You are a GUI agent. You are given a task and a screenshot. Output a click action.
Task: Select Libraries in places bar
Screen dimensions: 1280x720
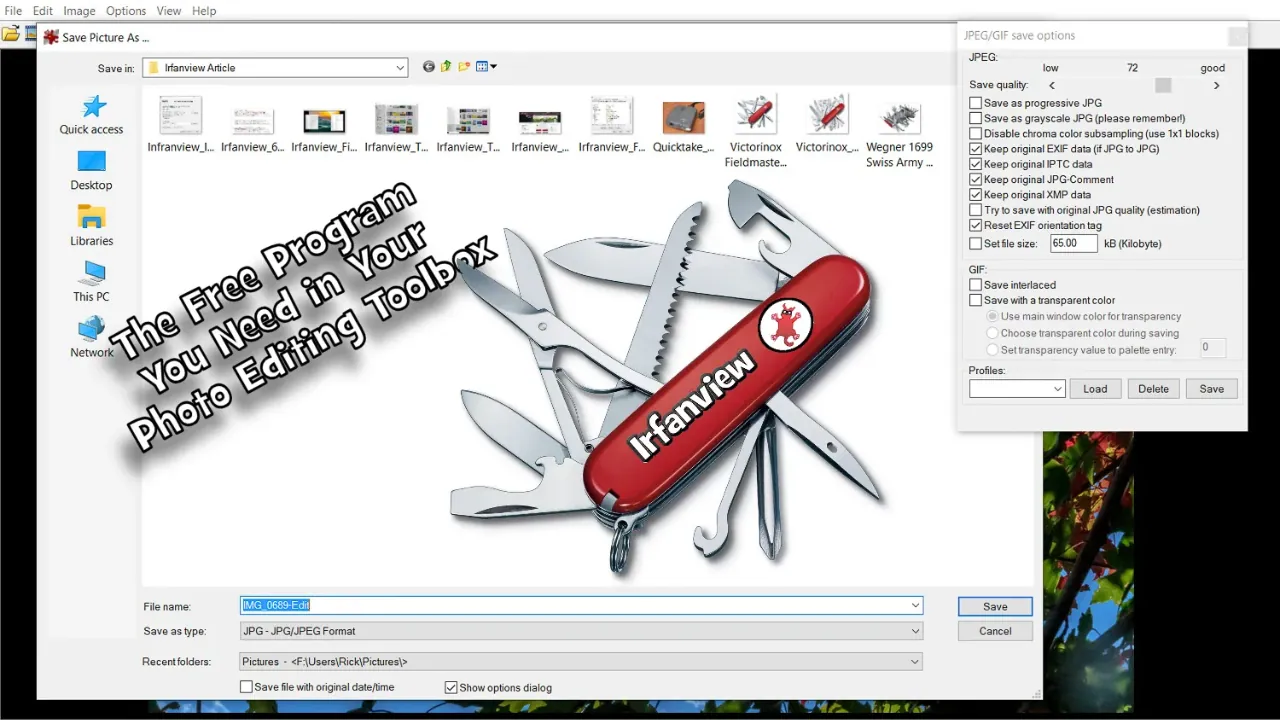pos(91,226)
